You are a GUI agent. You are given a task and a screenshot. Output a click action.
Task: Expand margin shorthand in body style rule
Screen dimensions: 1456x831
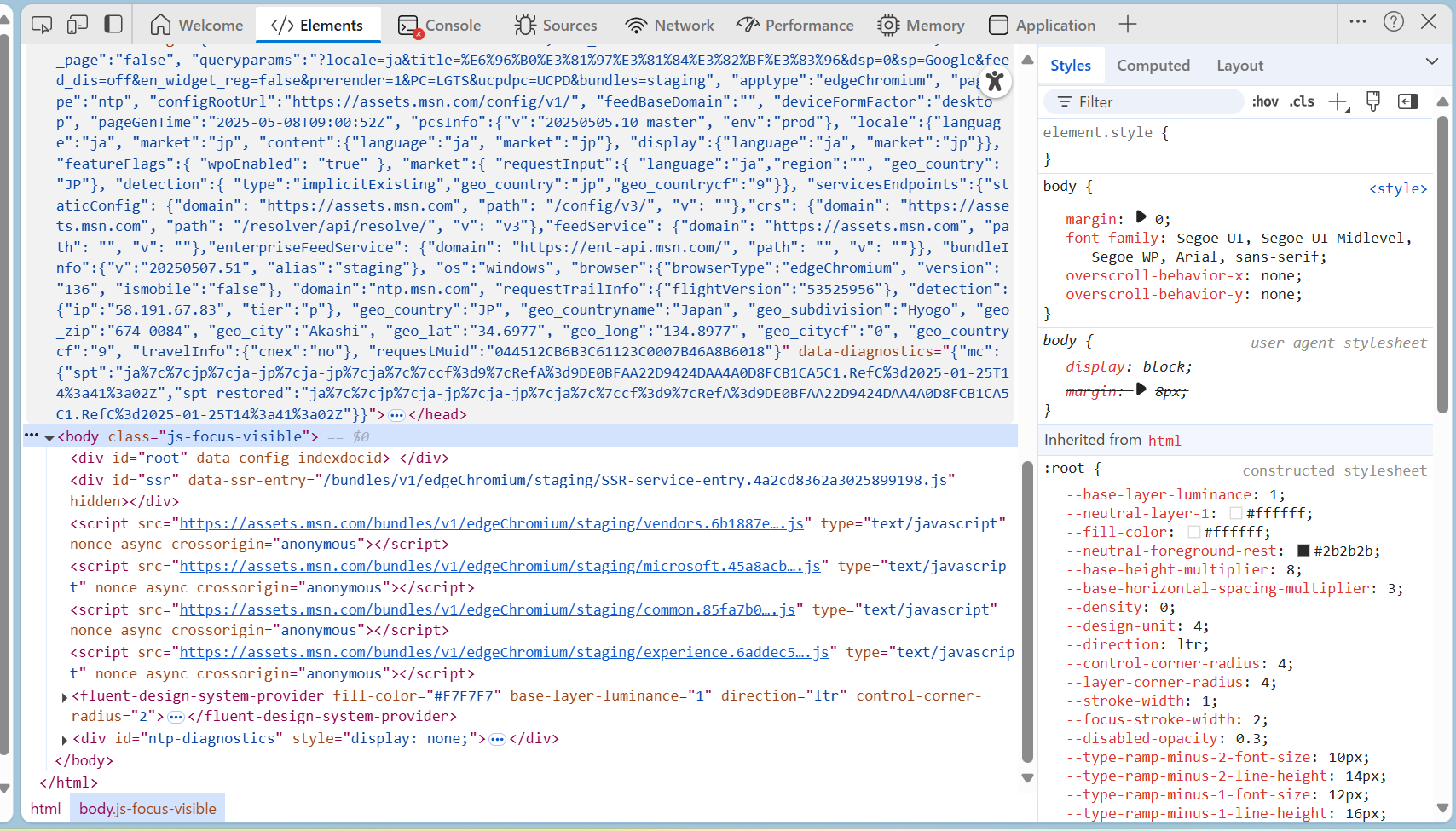point(1141,217)
